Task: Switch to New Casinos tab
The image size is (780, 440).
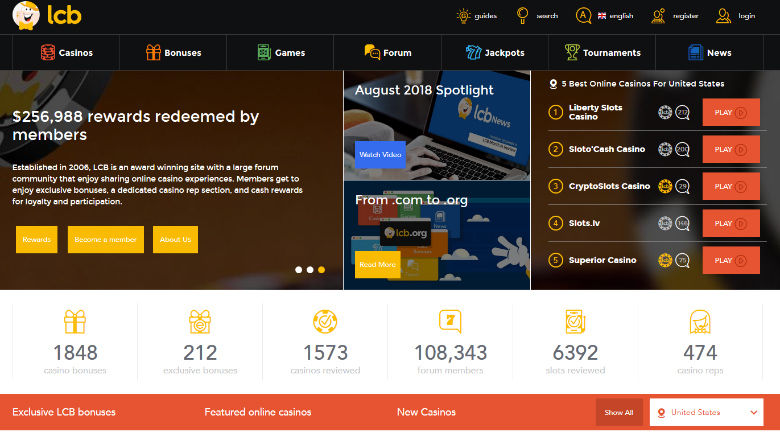Action: pyautogui.click(x=426, y=412)
